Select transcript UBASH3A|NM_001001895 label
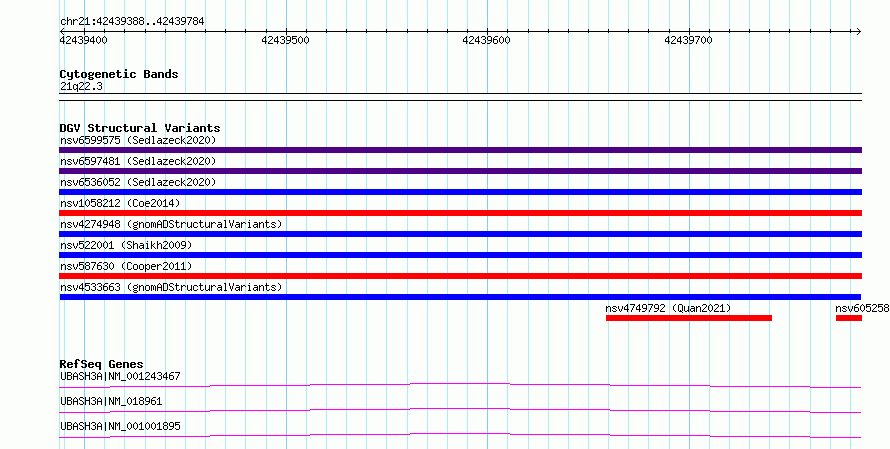Image resolution: width=890 pixels, height=449 pixels. (120, 426)
